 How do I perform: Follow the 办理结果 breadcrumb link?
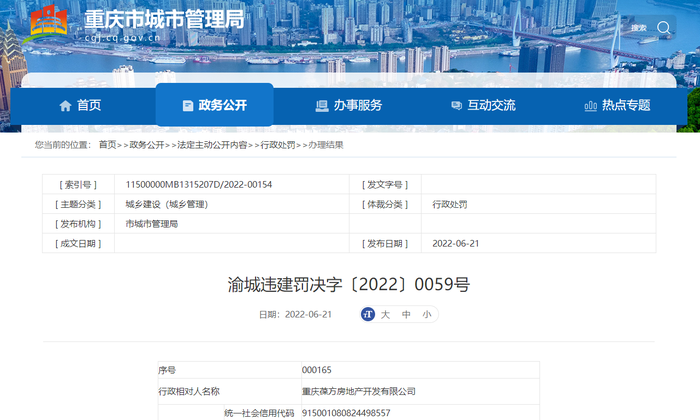point(326,145)
